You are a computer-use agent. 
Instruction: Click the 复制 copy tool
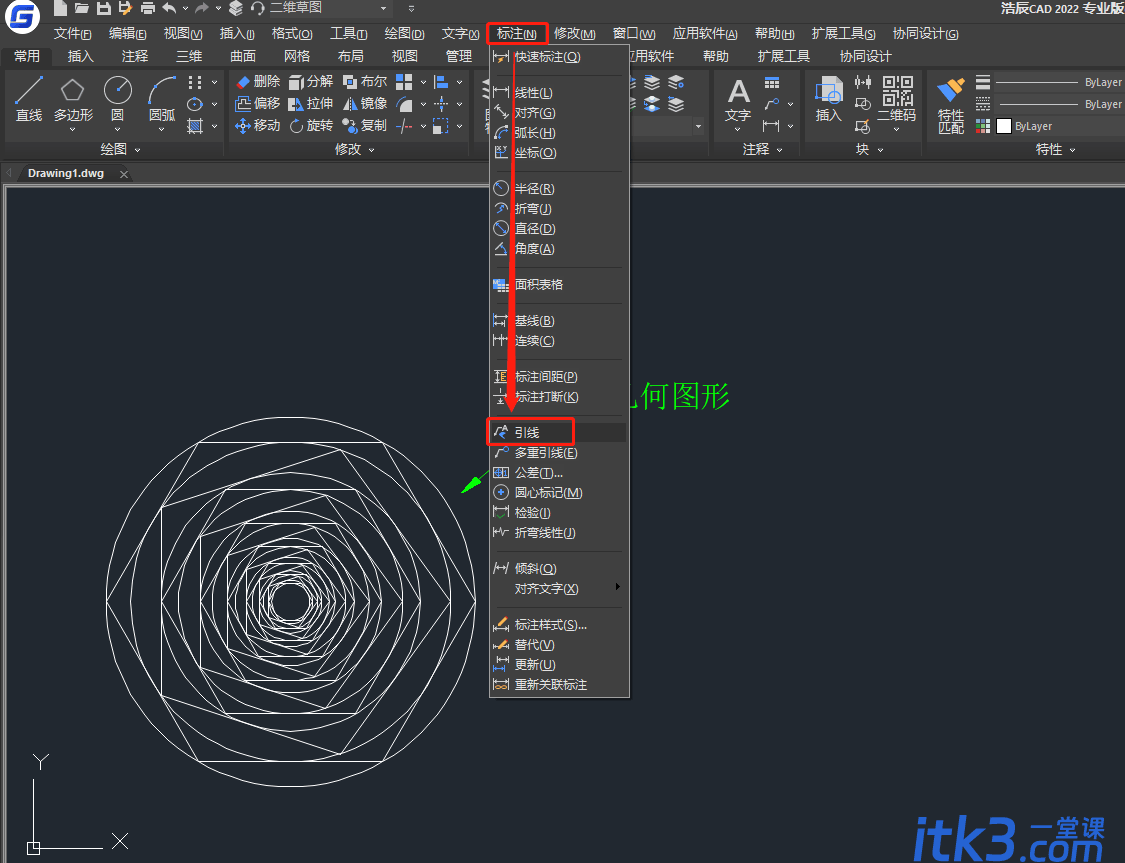[364, 126]
